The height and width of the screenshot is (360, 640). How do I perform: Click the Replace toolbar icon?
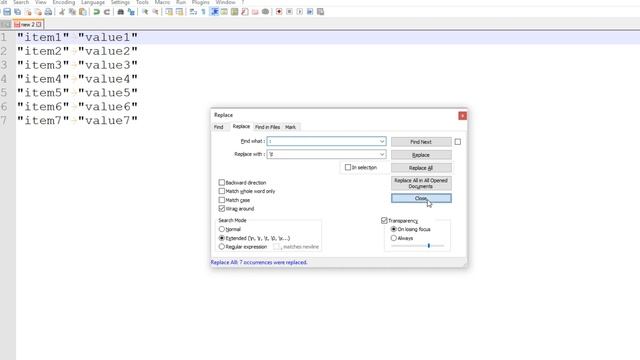pyautogui.click(x=131, y=12)
